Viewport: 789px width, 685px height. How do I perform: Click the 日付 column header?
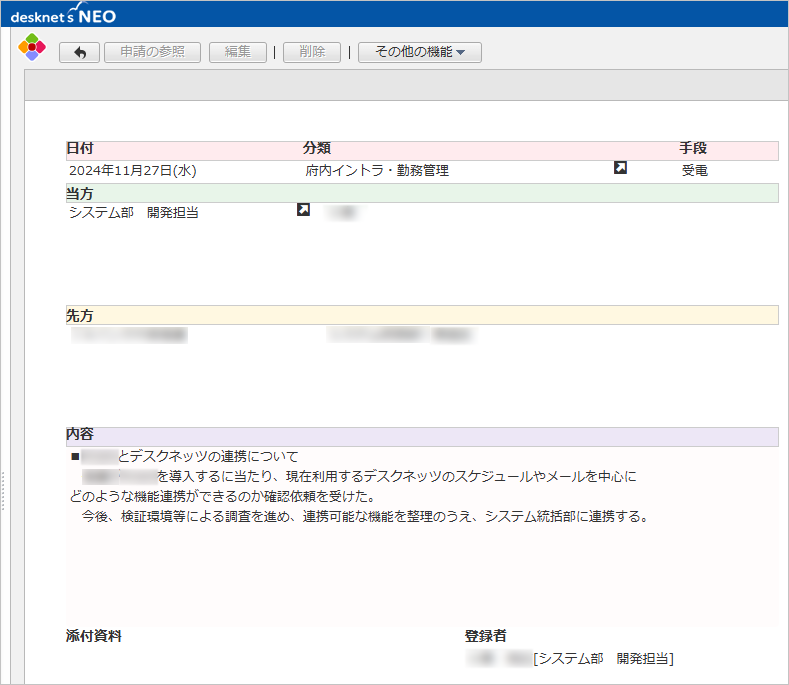click(80, 148)
